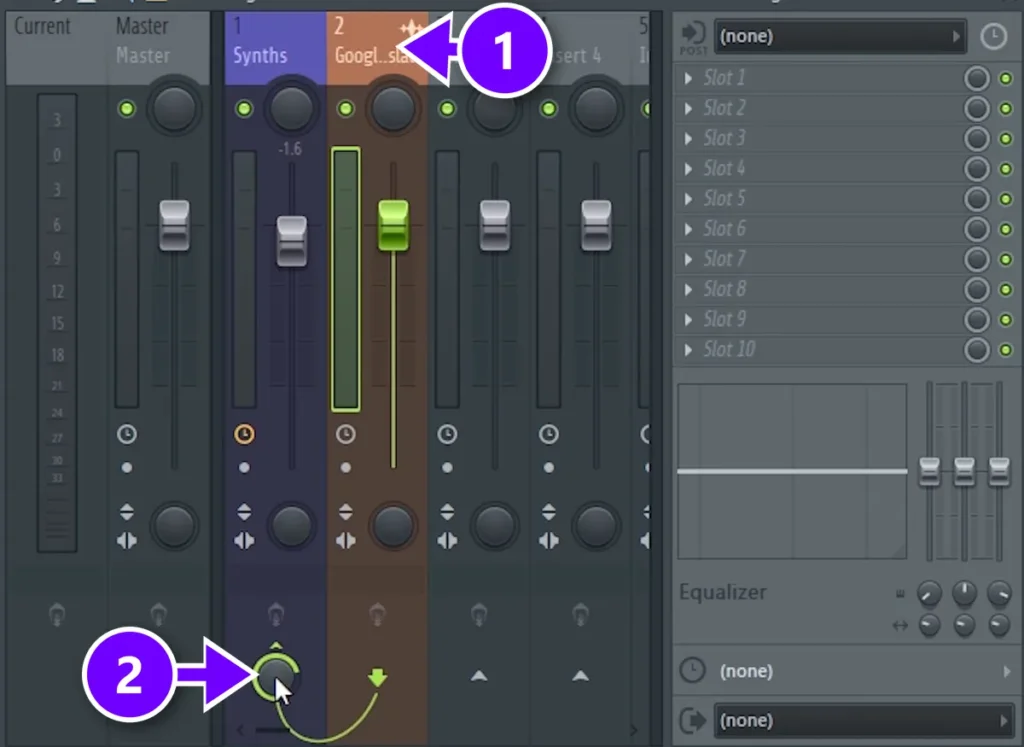Open the latency clock on track 2
1024x747 pixels.
[345, 434]
